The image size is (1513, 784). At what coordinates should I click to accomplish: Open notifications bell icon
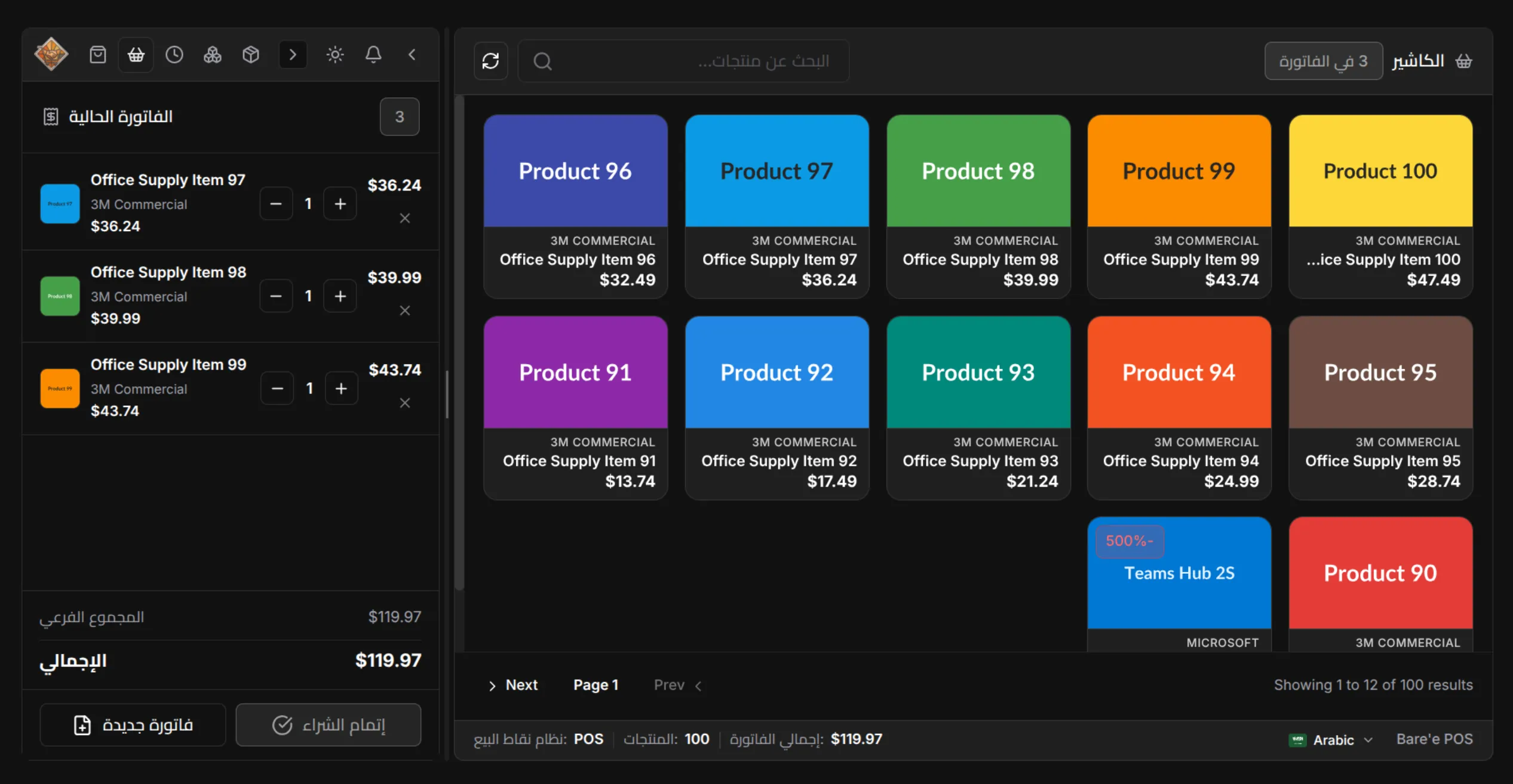(373, 55)
